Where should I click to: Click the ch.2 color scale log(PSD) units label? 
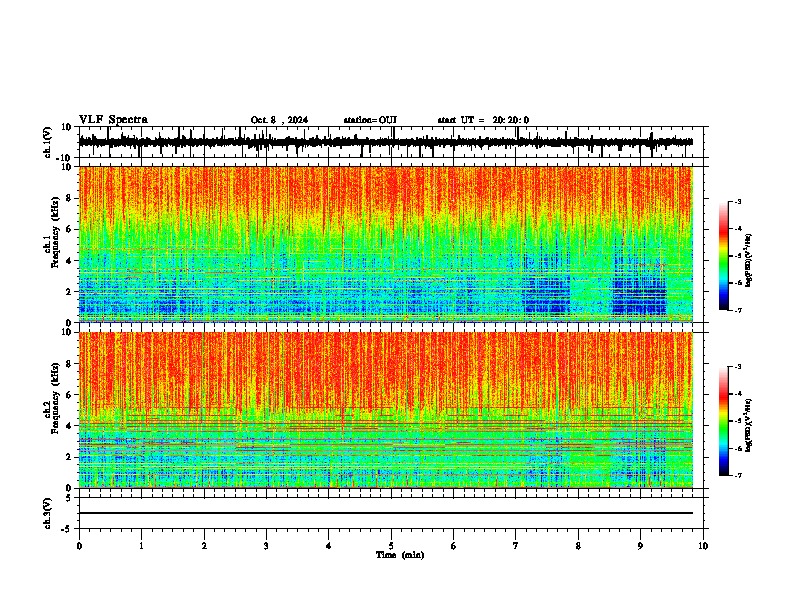click(749, 425)
